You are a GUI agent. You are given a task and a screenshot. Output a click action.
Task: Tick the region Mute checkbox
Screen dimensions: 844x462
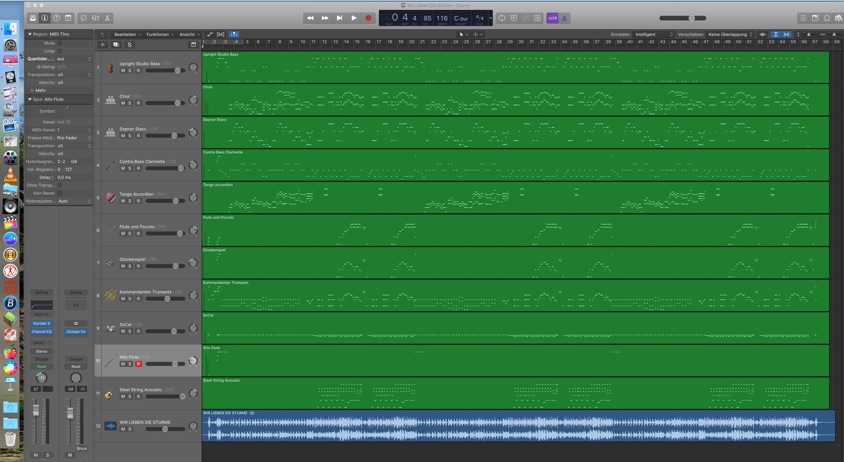[59, 43]
